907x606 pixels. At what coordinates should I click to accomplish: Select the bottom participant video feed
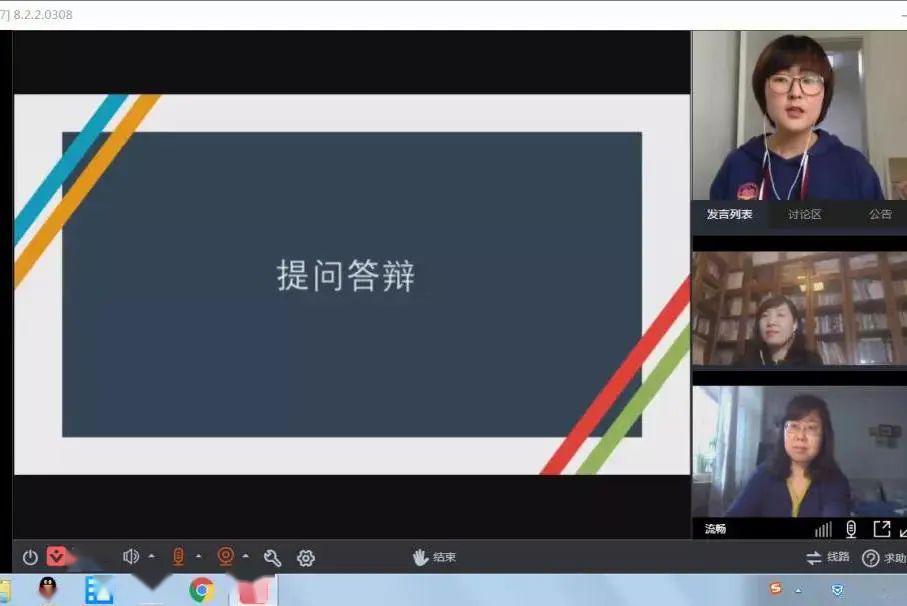(799, 452)
